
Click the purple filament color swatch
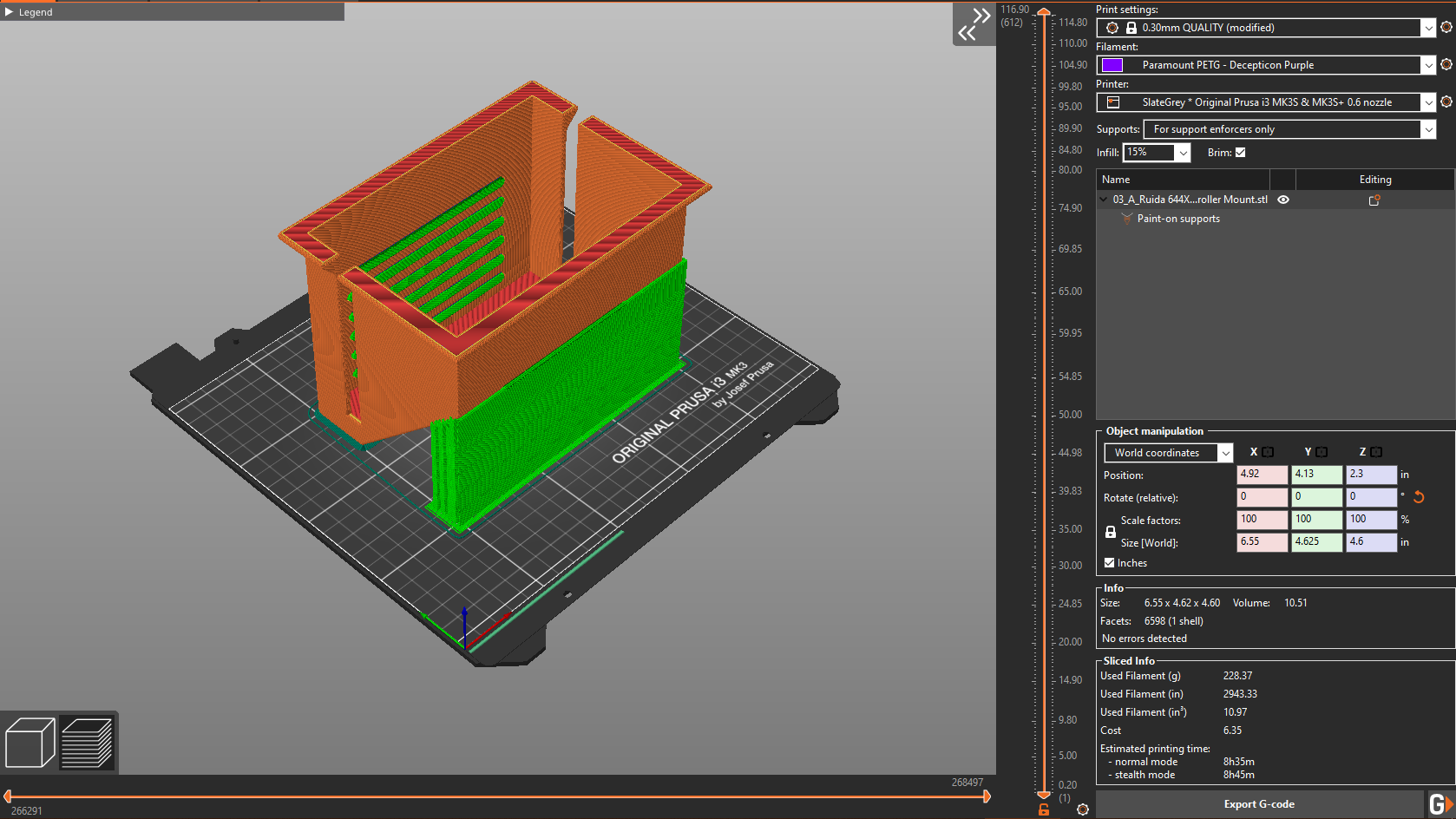click(1112, 65)
